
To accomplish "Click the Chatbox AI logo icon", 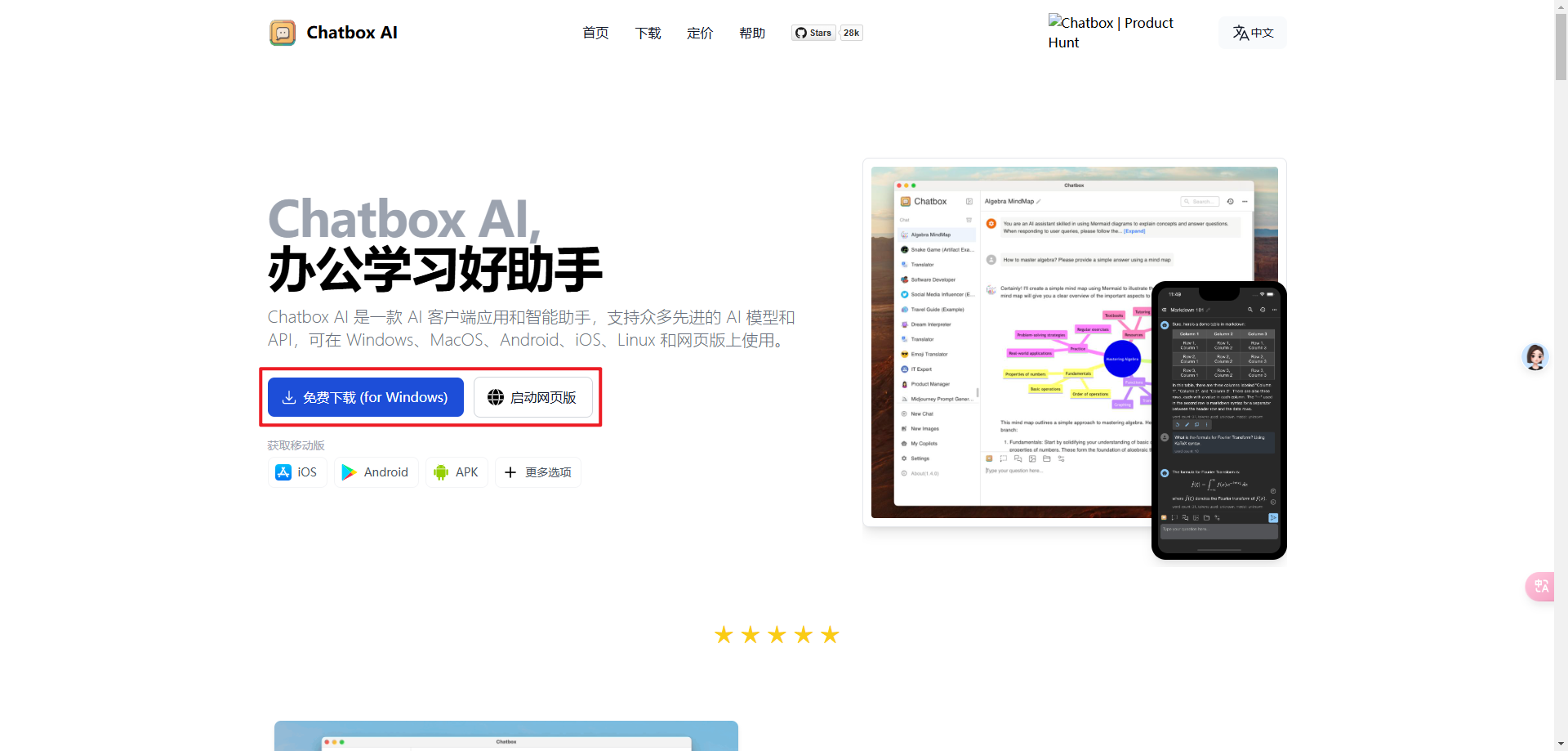I will coord(283,33).
